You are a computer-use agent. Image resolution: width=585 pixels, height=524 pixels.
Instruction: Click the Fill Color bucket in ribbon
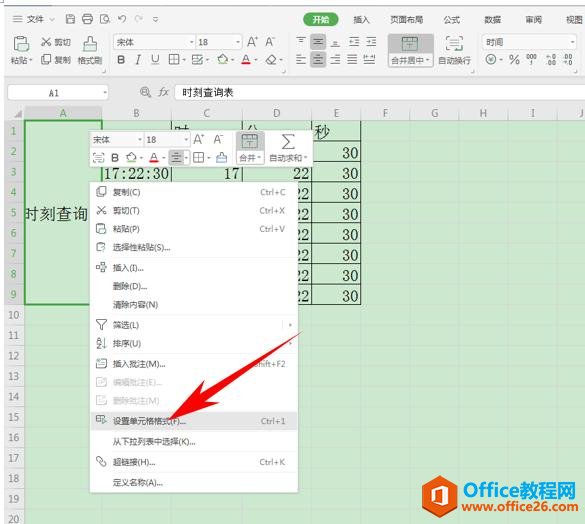click(x=223, y=59)
